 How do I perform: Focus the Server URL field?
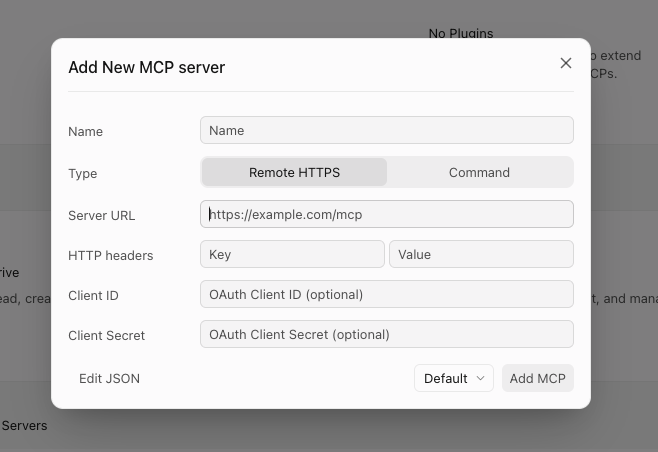click(x=386, y=214)
